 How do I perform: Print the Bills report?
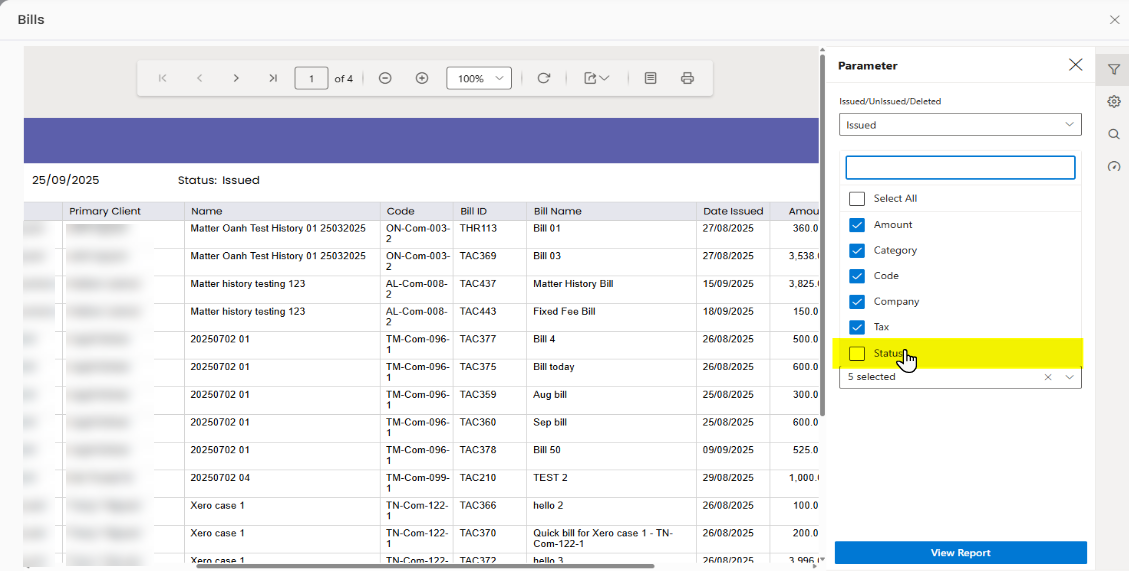click(687, 78)
